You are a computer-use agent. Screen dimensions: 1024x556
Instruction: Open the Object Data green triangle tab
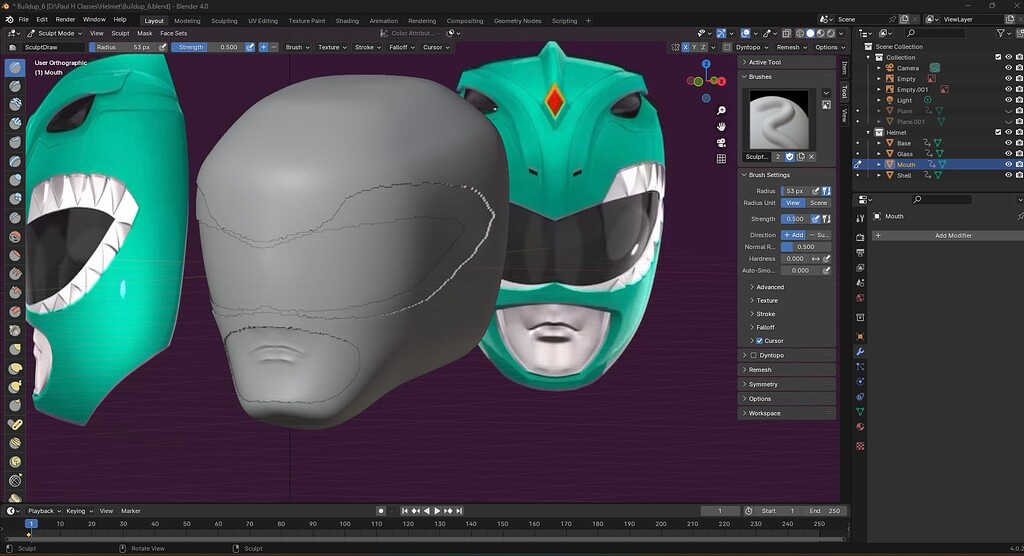tap(860, 412)
